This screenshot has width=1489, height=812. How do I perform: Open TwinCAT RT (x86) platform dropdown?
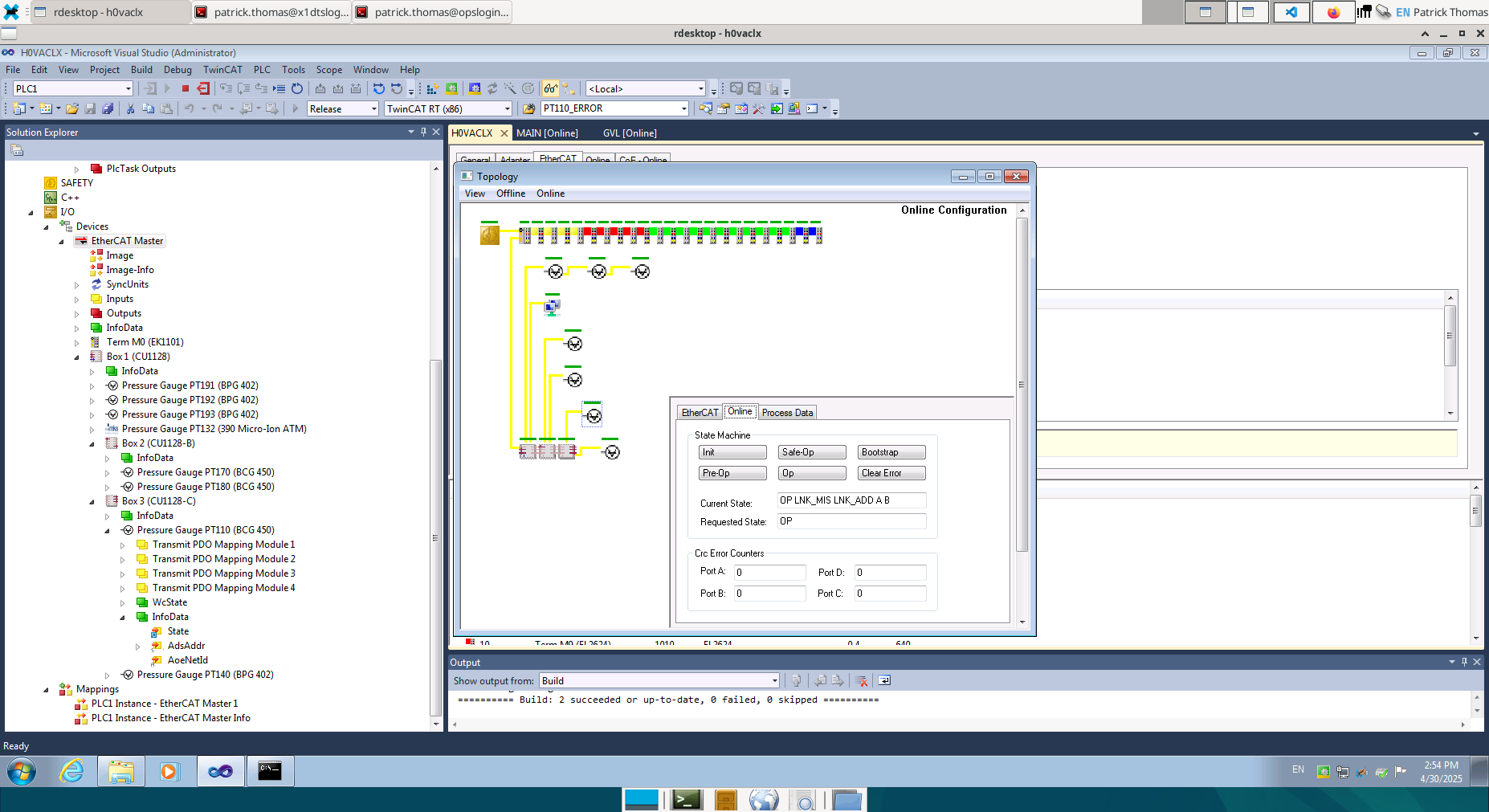click(507, 108)
